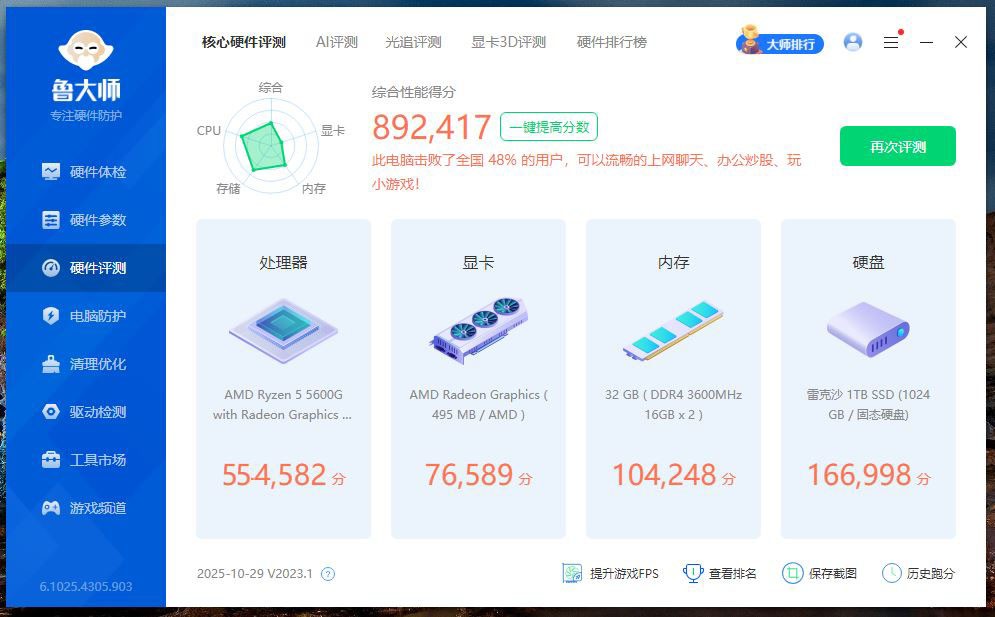Switch to the 硬件排行榜 tab
Viewport: 995px width, 617px height.
(612, 43)
